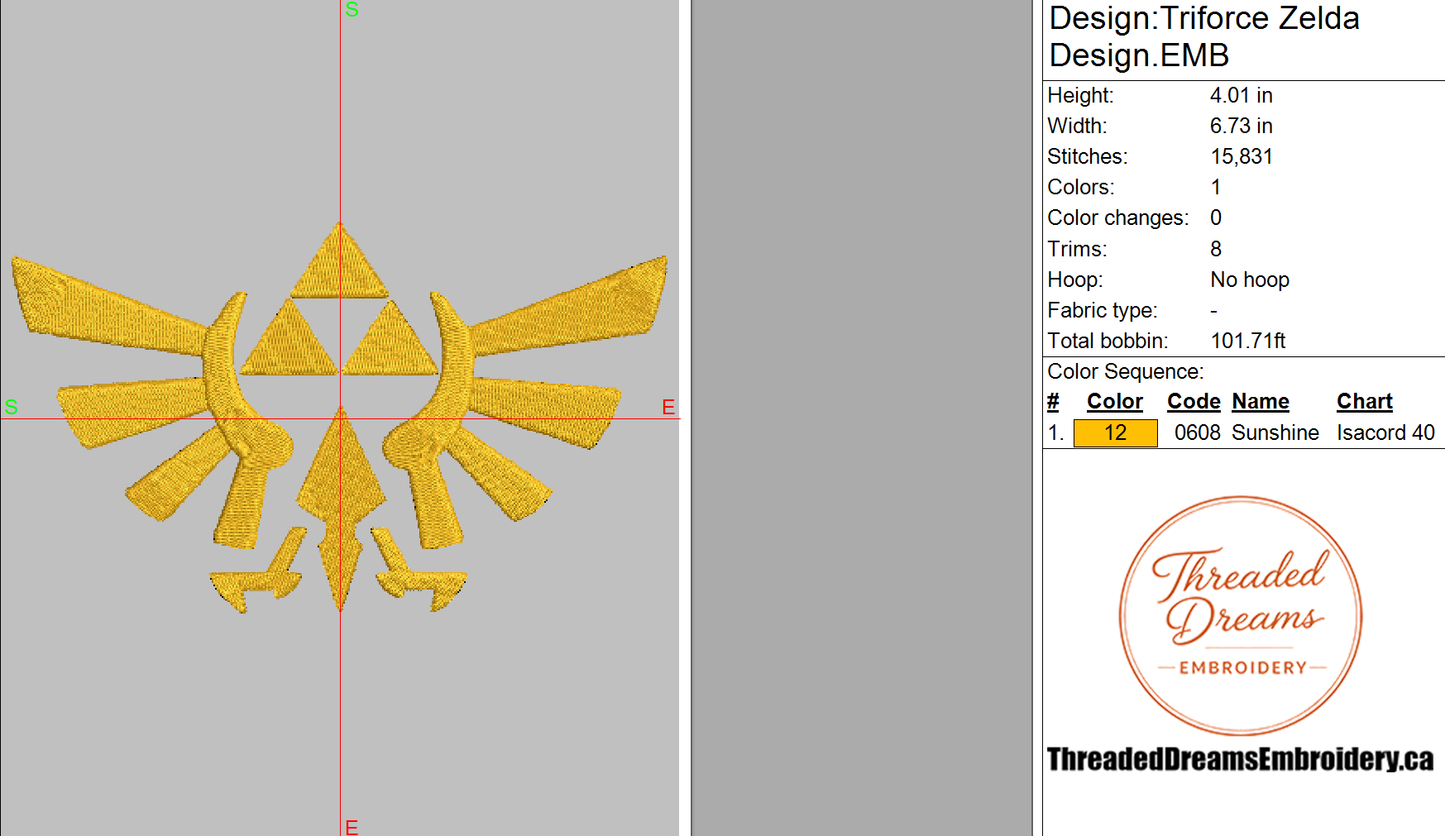Select the Height value '4.01 in'
The height and width of the screenshot is (836, 1445).
click(1241, 96)
